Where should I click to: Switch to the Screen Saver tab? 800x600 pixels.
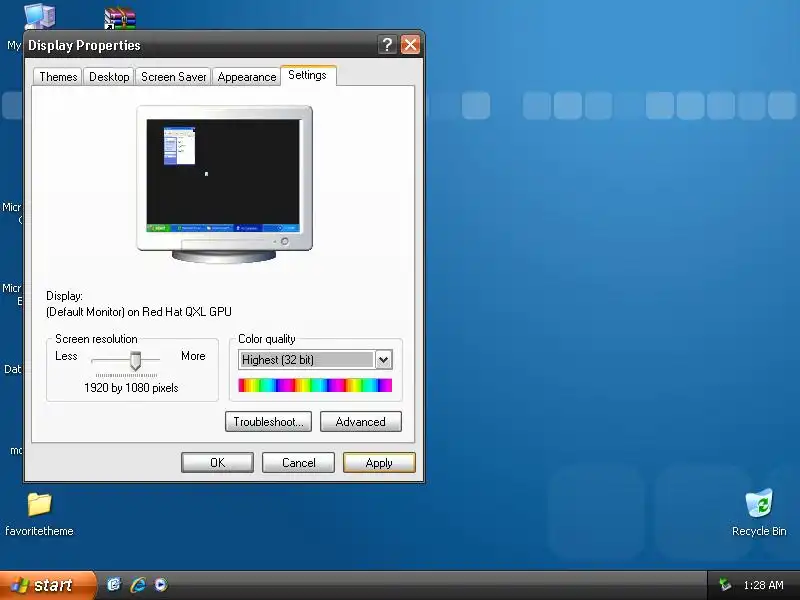(x=173, y=77)
